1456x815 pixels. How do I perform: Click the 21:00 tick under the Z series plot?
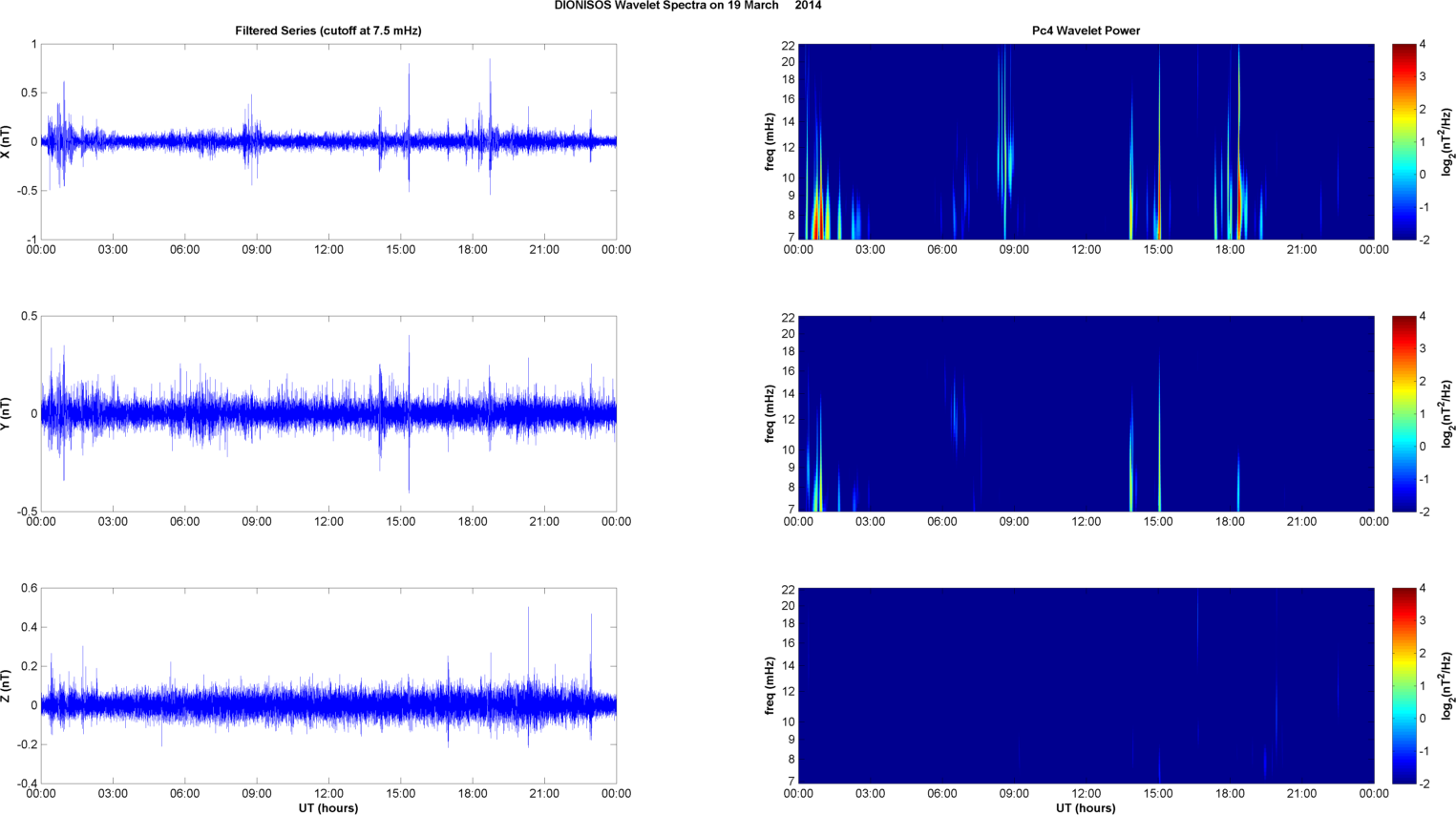[544, 794]
